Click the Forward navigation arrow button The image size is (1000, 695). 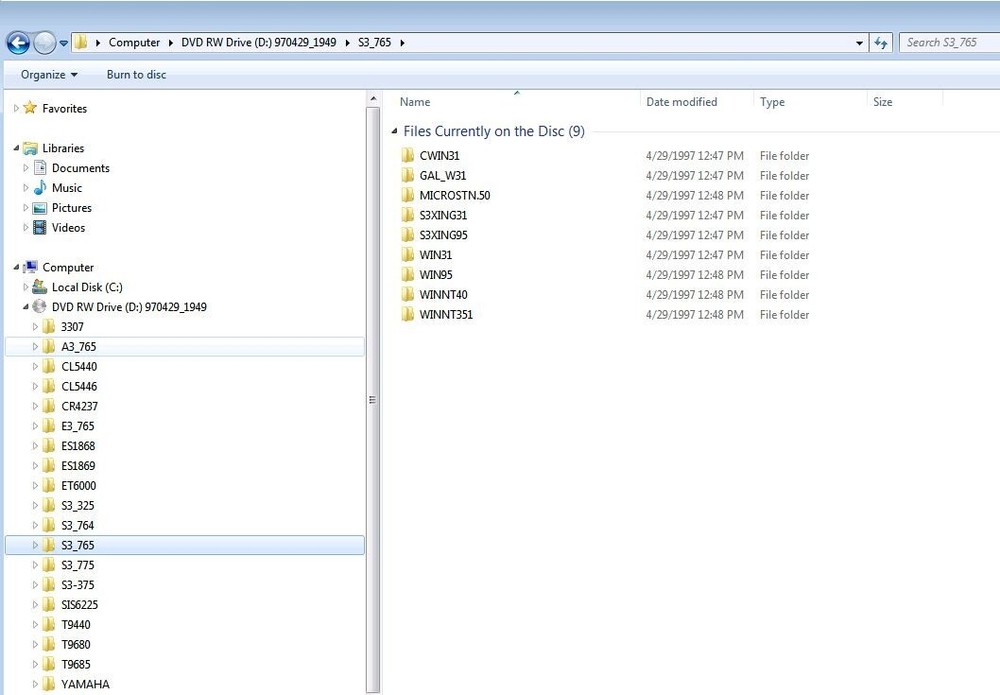pos(44,43)
